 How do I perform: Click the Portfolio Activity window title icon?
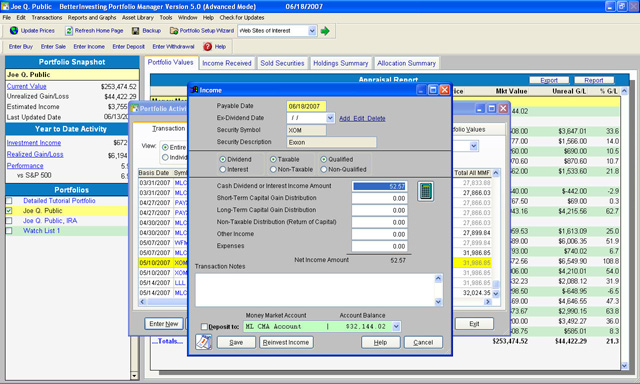tap(134, 109)
